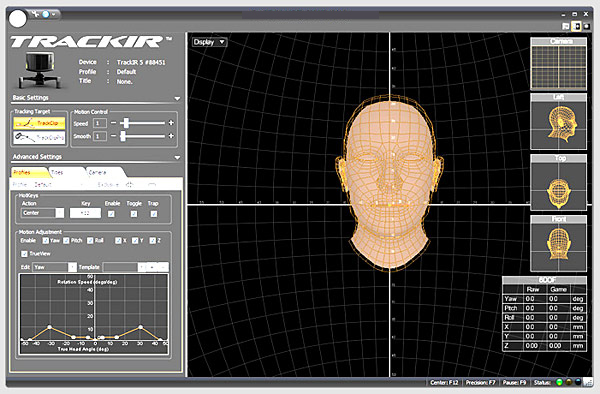This screenshot has height=394, width=600.
Task: Open the Edit axis dropdown showing Yaw
Action: [x=54, y=267]
